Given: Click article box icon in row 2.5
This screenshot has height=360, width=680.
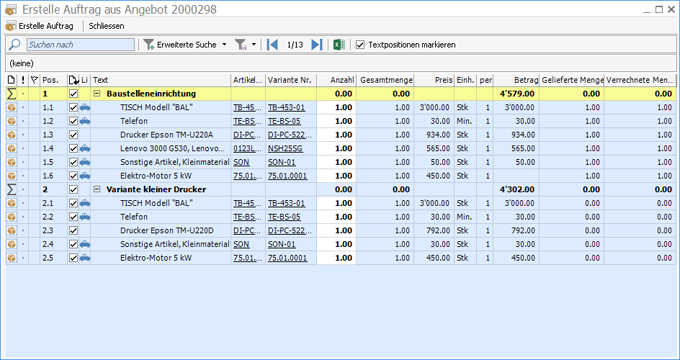Looking at the screenshot, I should (x=12, y=258).
